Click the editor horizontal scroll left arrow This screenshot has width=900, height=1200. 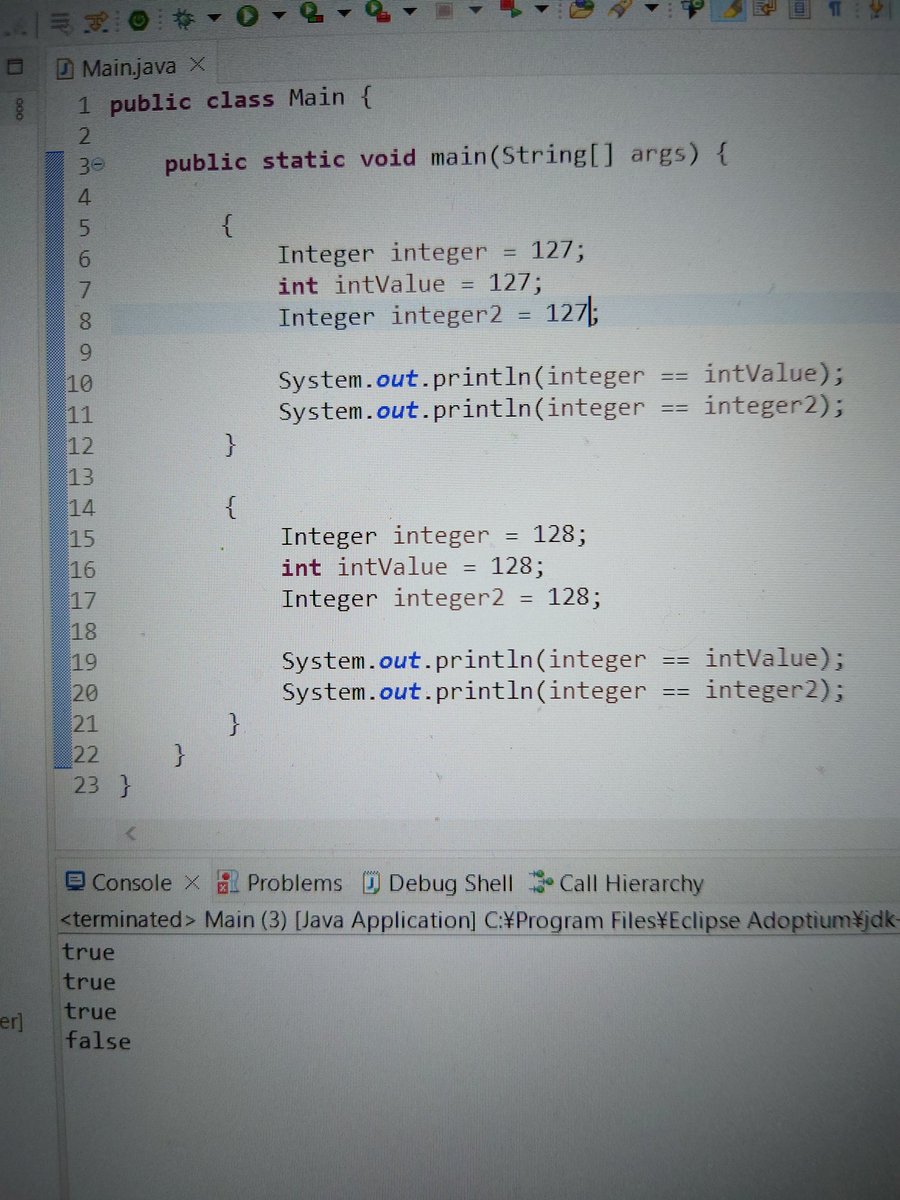click(x=131, y=832)
